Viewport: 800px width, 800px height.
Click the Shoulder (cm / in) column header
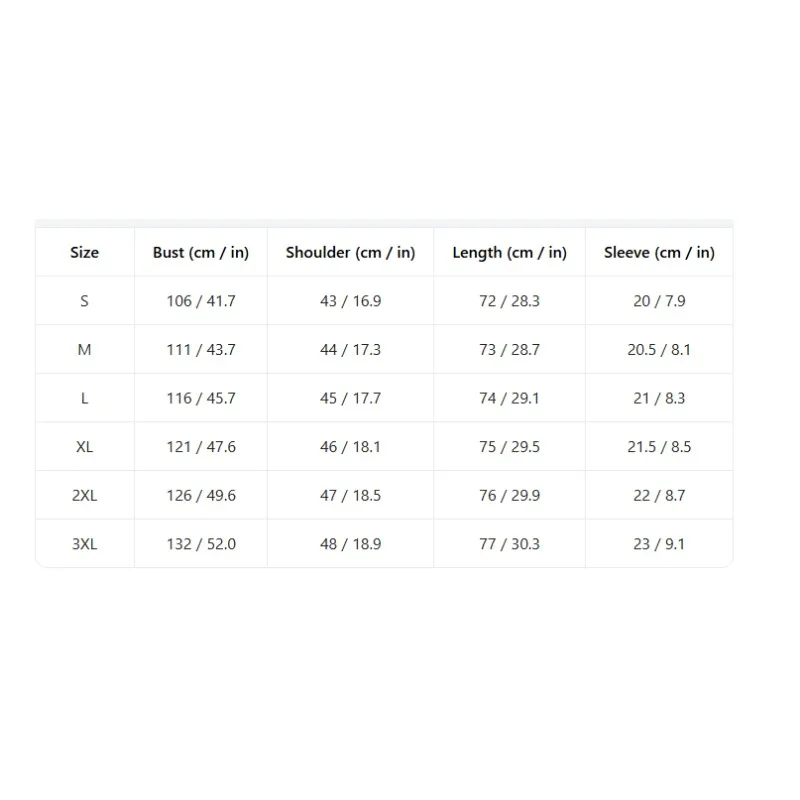(x=351, y=253)
